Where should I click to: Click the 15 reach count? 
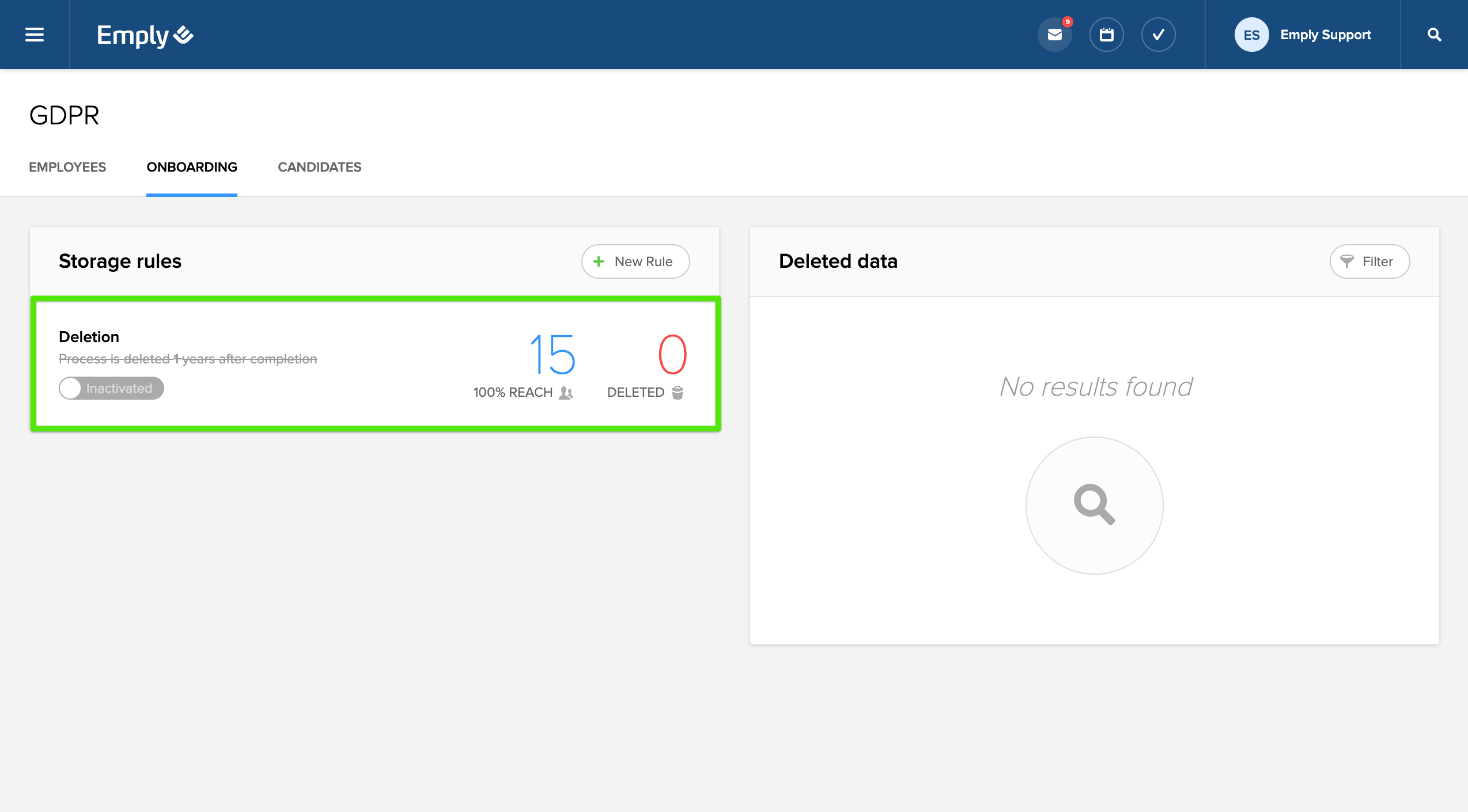point(552,354)
